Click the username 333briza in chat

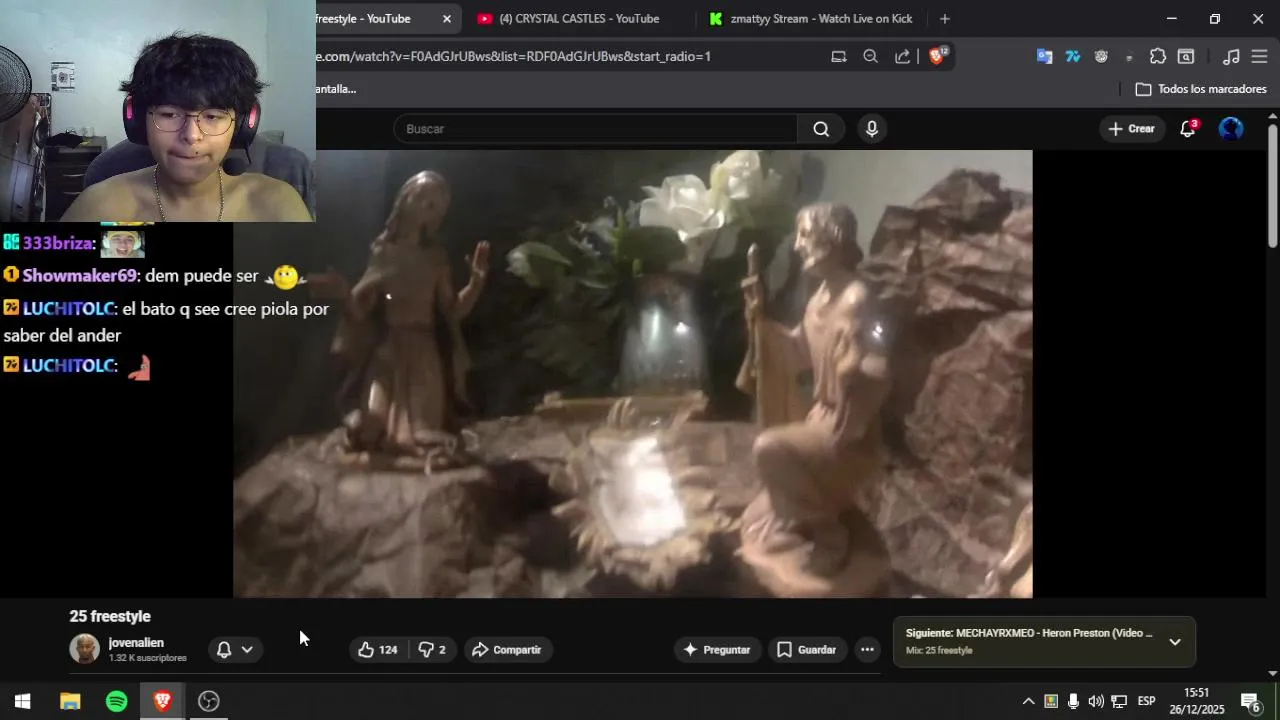pyautogui.click(x=58, y=243)
